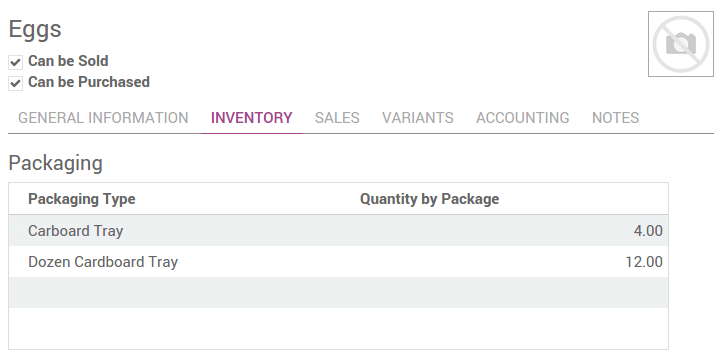The height and width of the screenshot is (364, 722).
Task: Click the product image placeholder camera icon
Action: pos(681,44)
